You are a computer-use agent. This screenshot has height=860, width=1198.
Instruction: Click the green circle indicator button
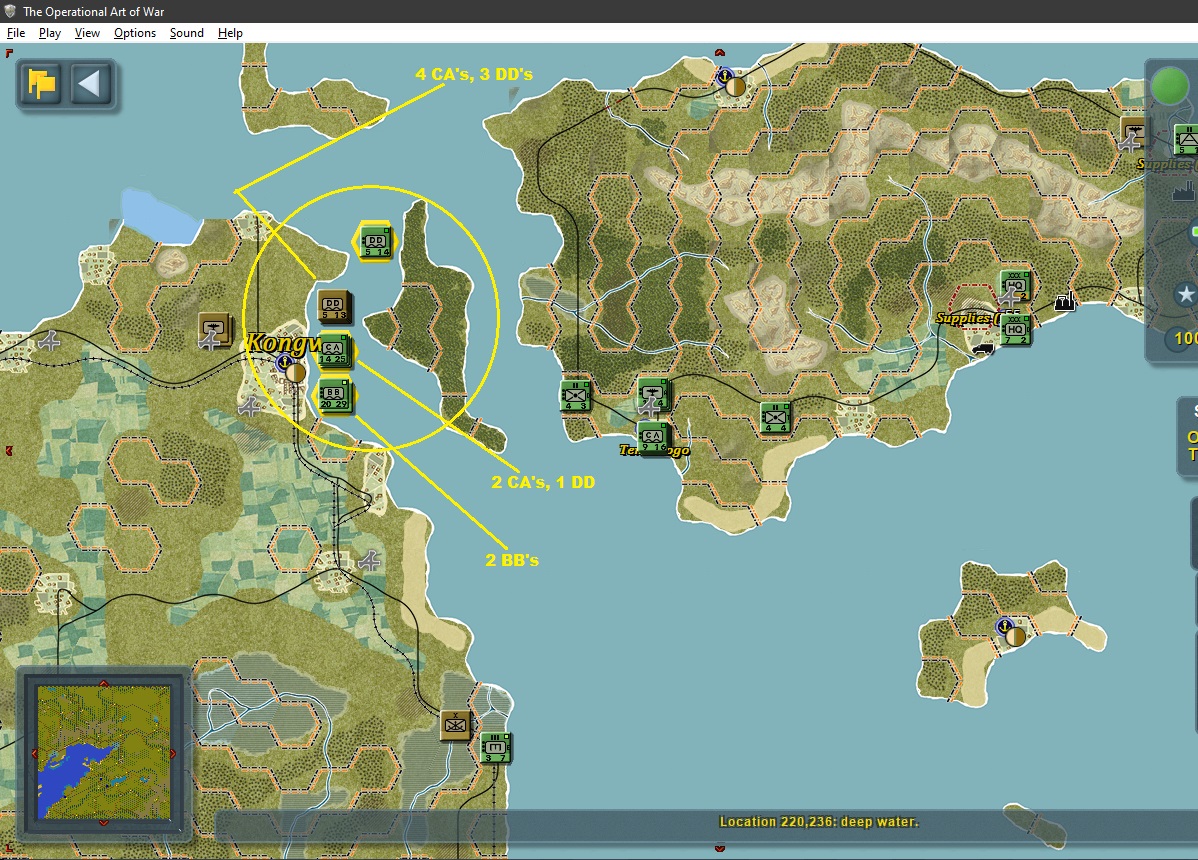click(x=1170, y=86)
